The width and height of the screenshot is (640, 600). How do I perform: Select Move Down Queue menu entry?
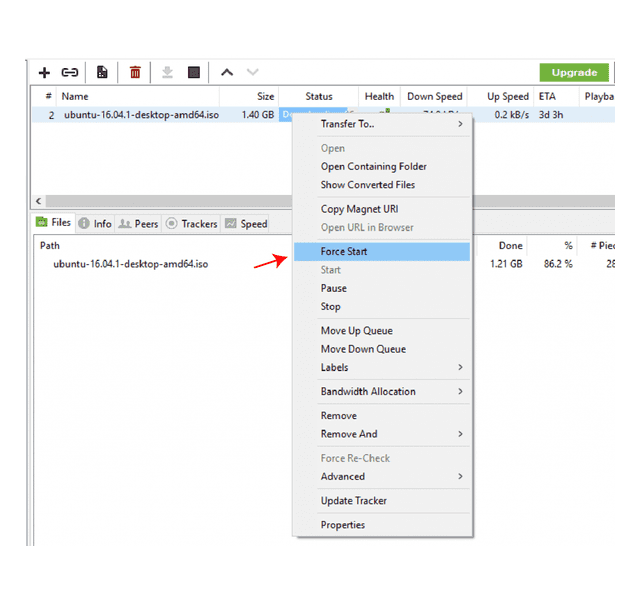[382, 349]
